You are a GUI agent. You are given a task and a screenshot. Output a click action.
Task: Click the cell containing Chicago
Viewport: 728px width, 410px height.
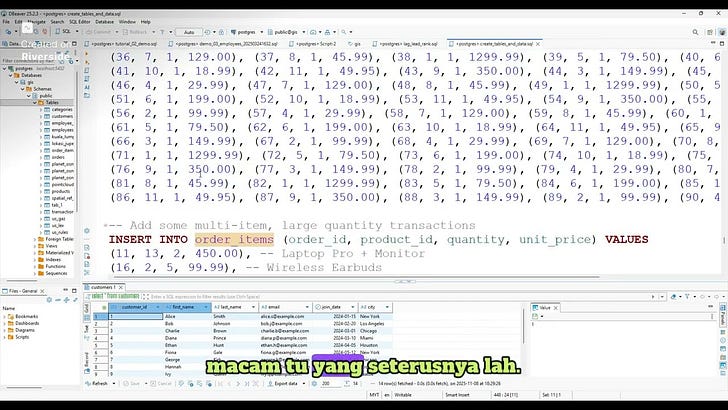375,331
